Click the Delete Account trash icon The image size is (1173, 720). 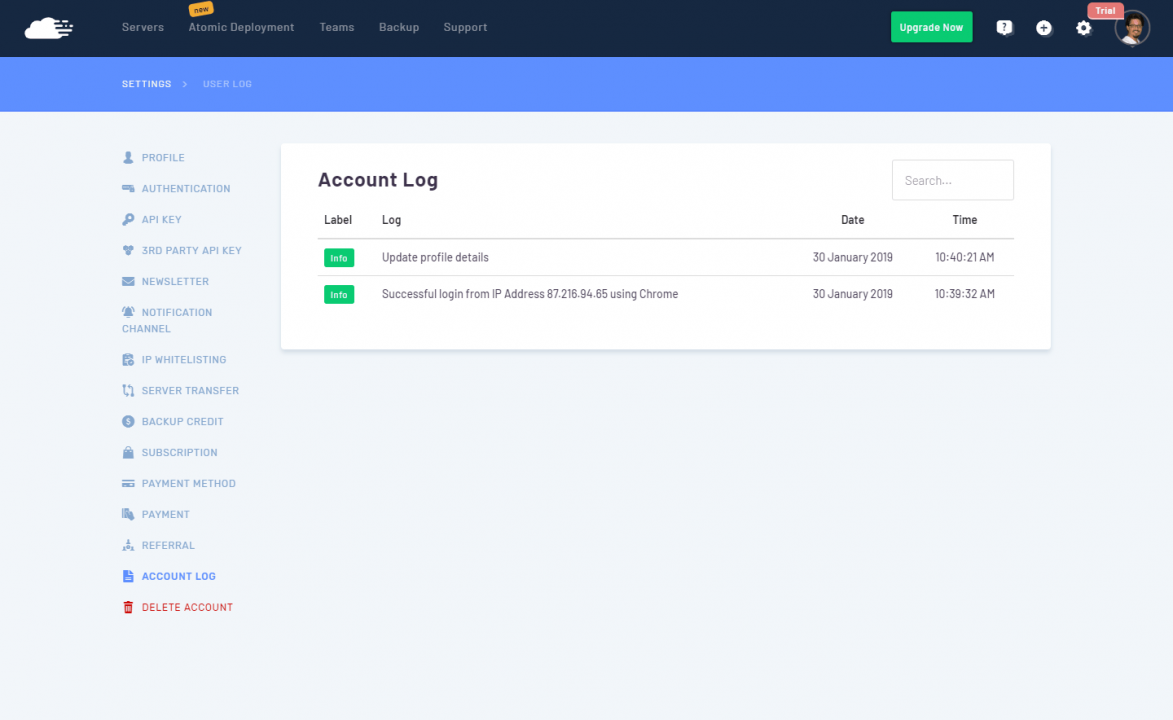pos(127,607)
